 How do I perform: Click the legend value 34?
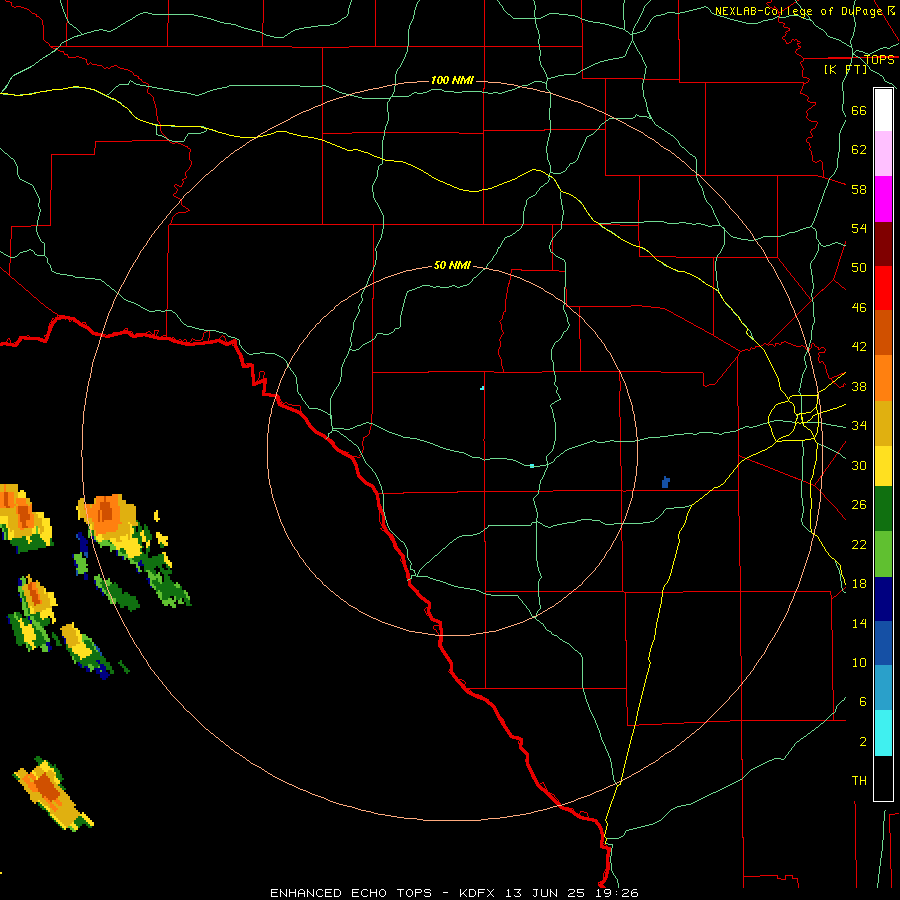pos(859,426)
